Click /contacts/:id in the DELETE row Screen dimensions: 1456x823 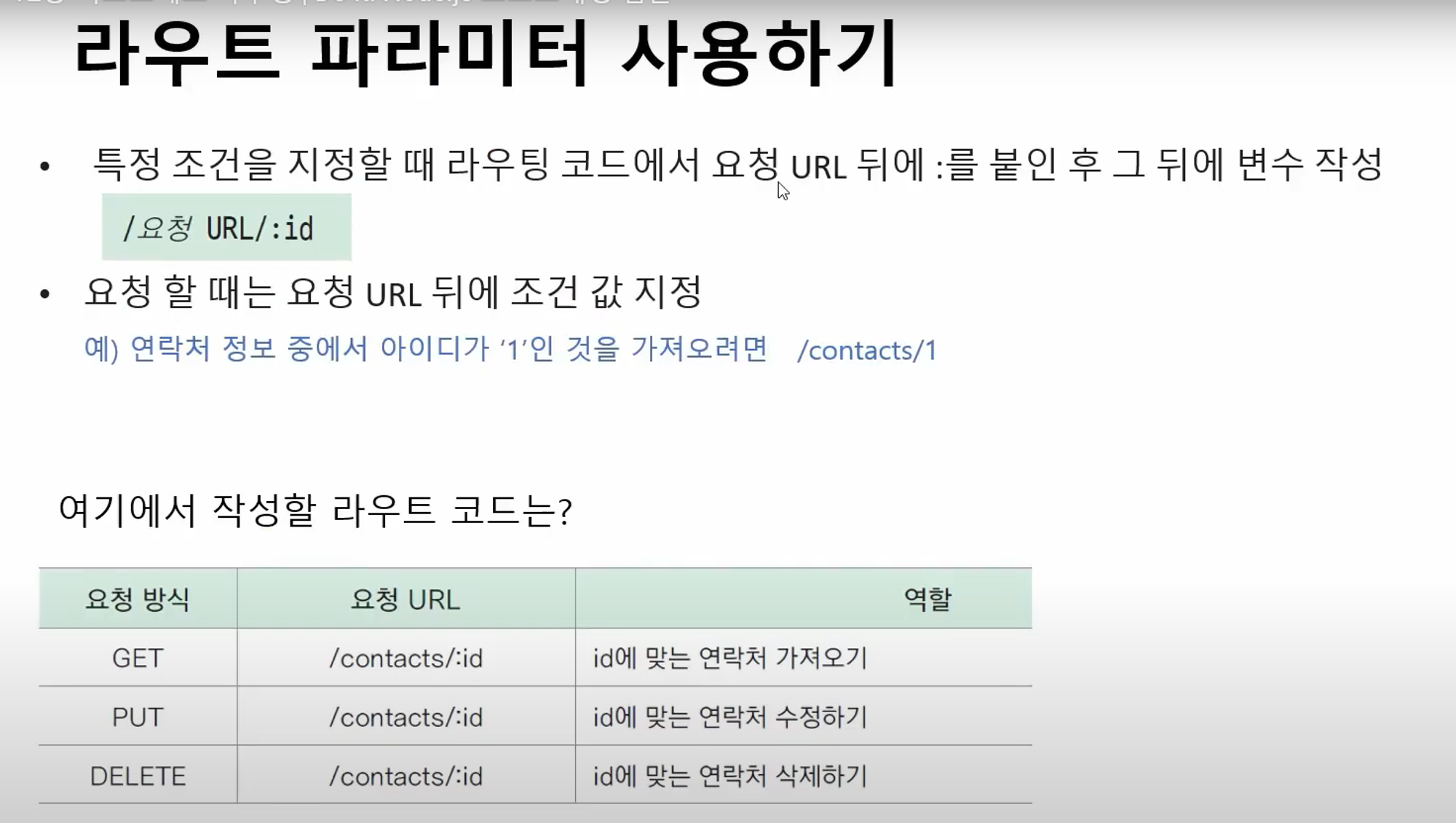tap(405, 776)
